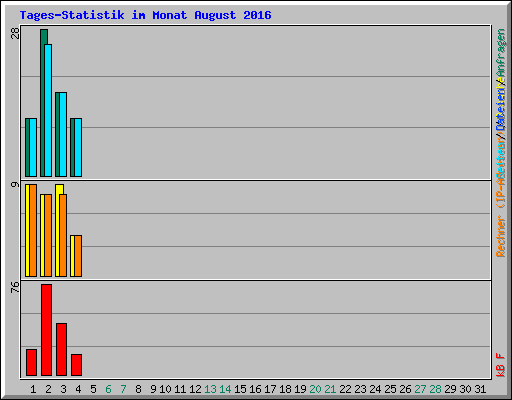Click day 19 on the x-axis
The image size is (512, 400).
point(300,389)
